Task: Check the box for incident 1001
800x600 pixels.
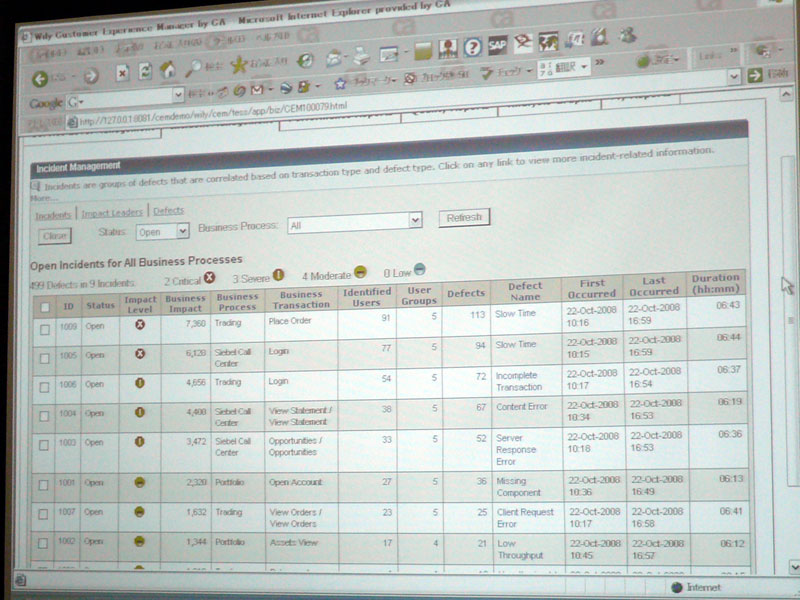Action: (43, 485)
